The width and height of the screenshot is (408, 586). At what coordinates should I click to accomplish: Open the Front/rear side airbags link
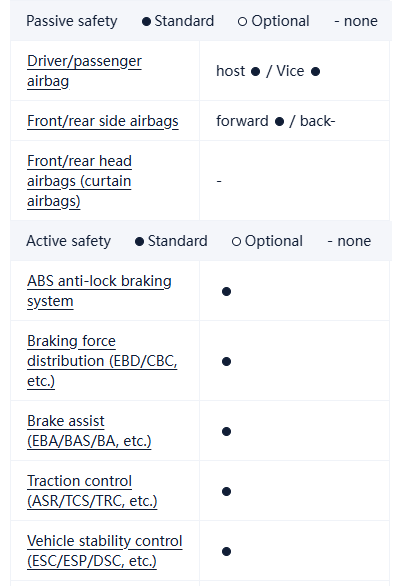pyautogui.click(x=103, y=121)
